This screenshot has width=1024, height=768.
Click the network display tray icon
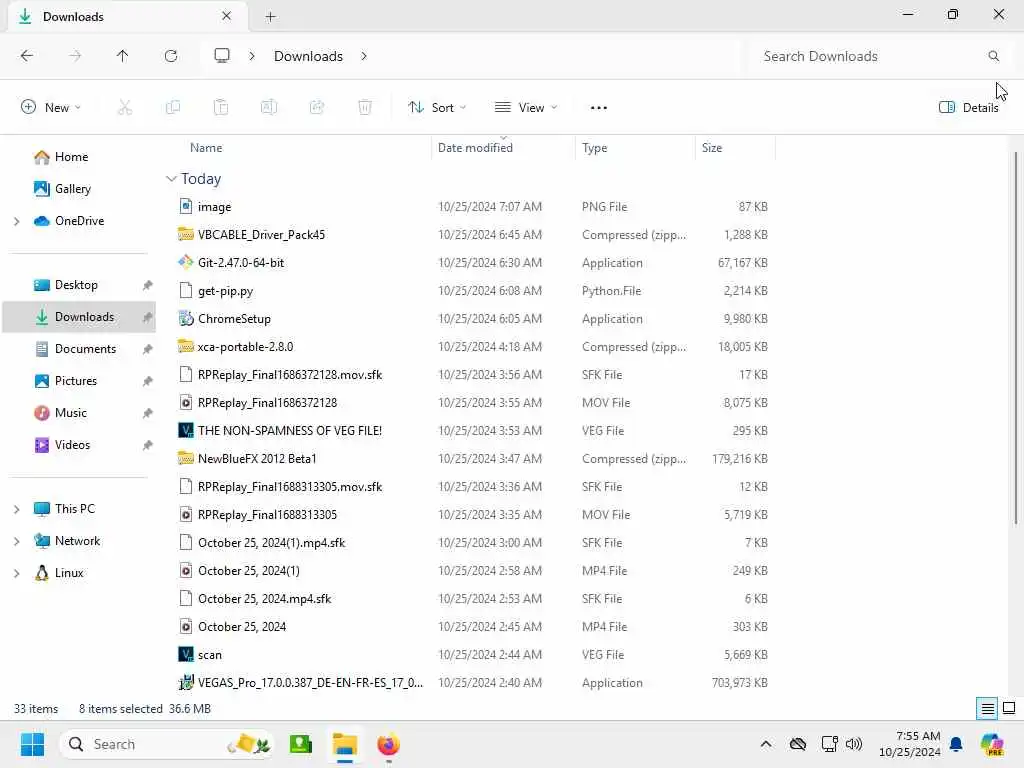click(829, 744)
